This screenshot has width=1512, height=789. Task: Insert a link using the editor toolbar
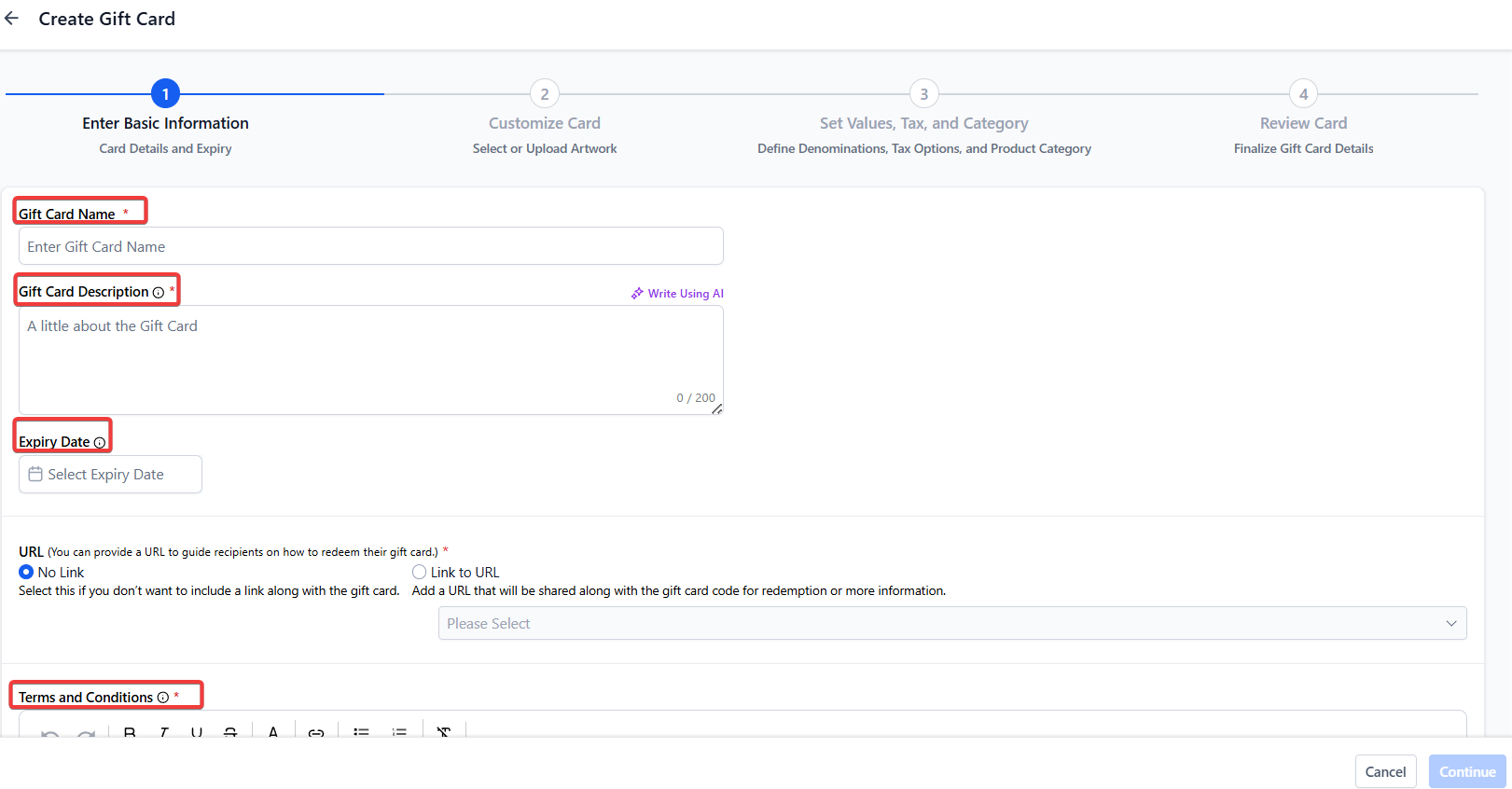(316, 733)
